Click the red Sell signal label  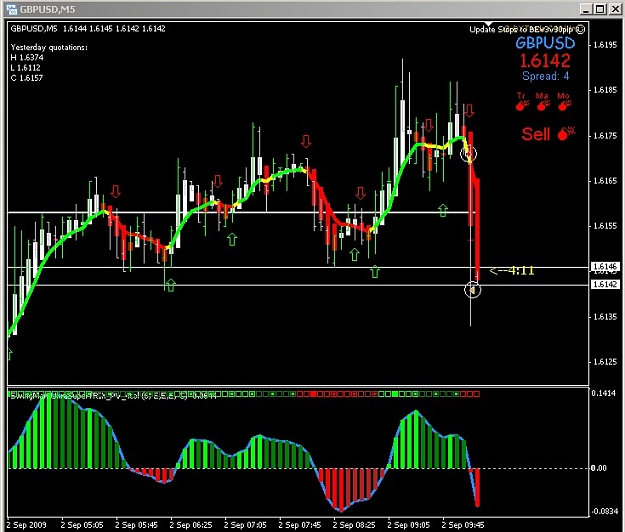(x=536, y=134)
